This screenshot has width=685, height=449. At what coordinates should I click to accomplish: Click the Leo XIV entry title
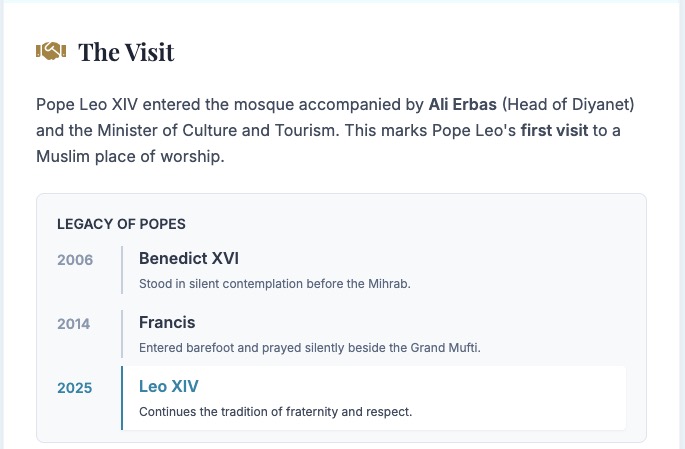tap(169, 386)
